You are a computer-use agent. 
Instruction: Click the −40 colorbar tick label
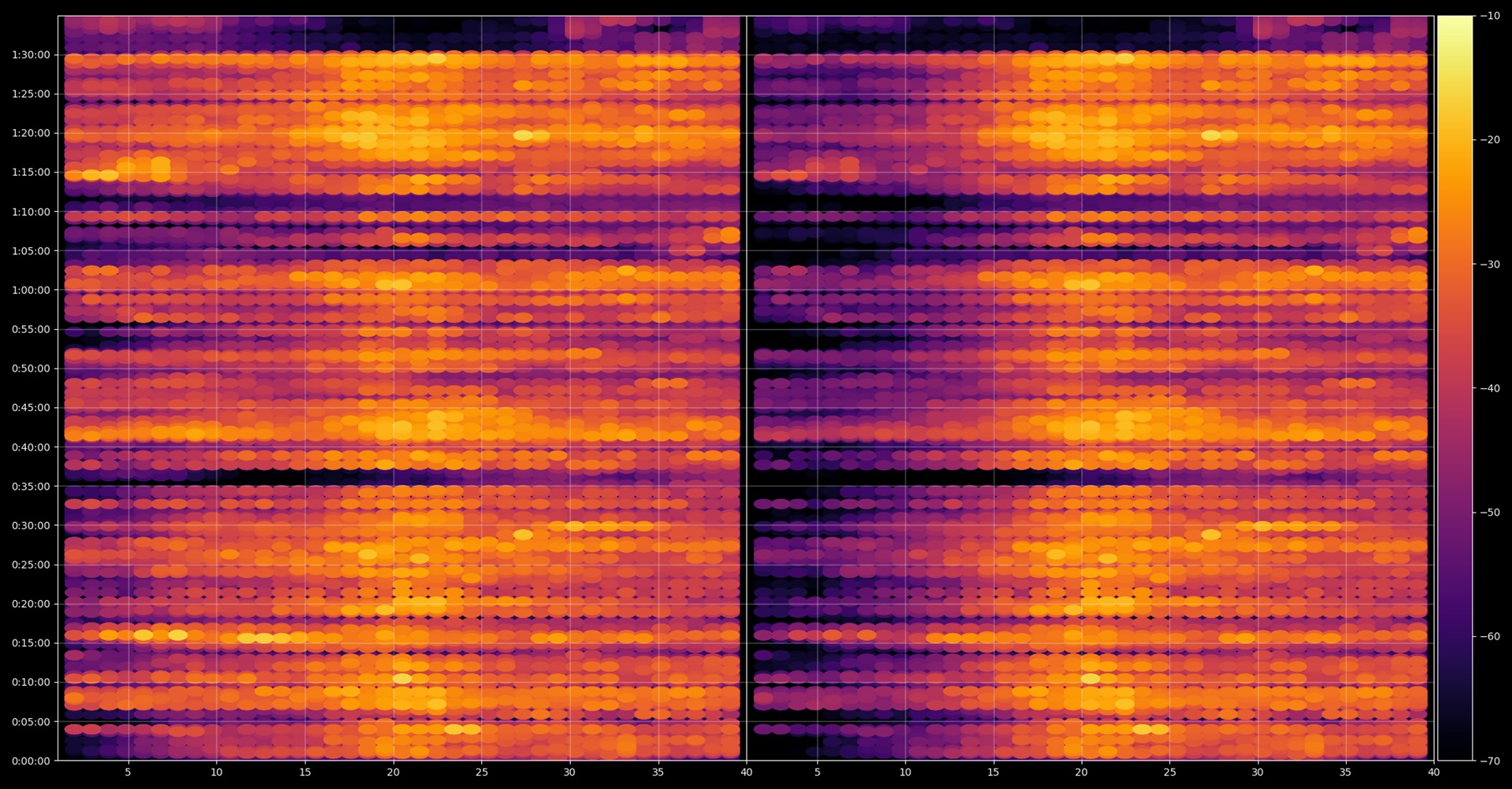click(x=1490, y=388)
